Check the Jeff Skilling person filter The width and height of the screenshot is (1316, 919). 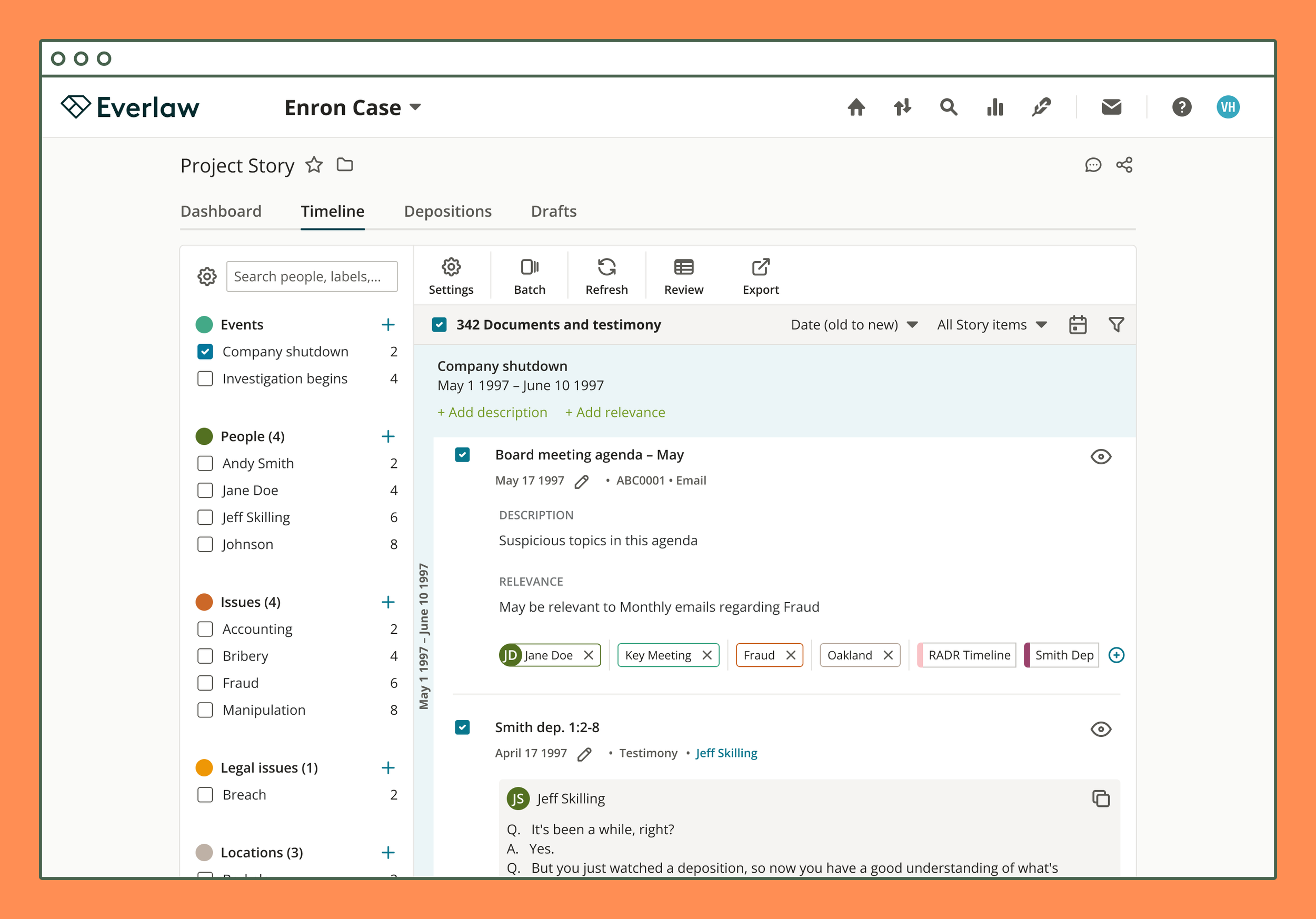click(x=205, y=517)
